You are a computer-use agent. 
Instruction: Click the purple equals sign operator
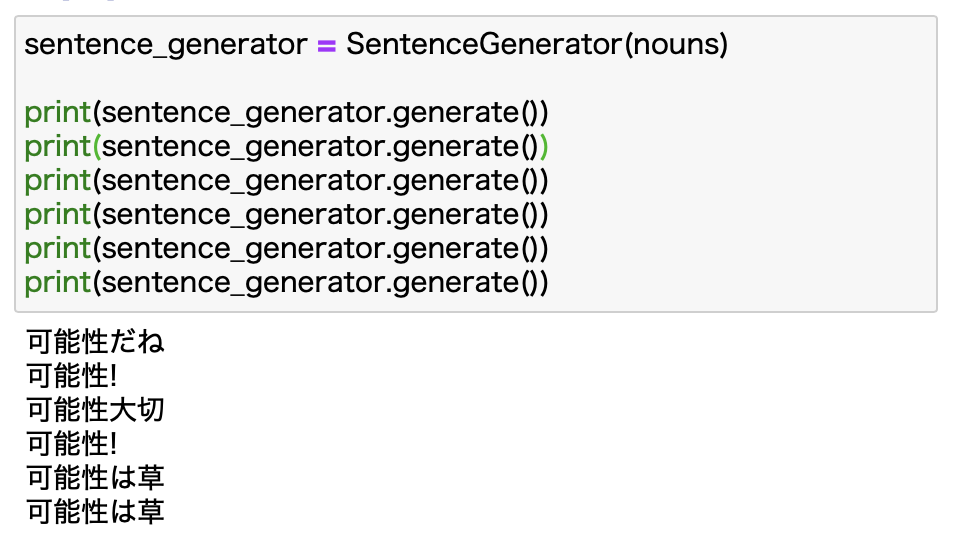click(x=326, y=46)
